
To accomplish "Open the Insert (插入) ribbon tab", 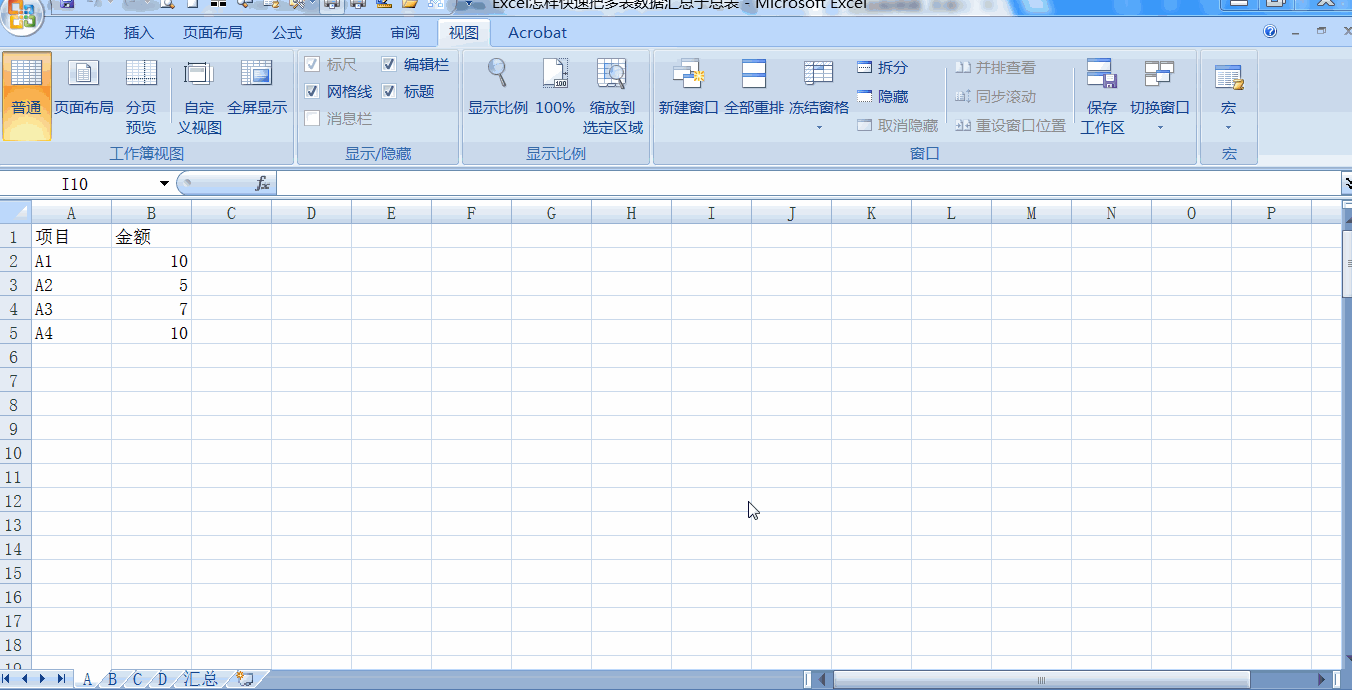I will [x=139, y=33].
